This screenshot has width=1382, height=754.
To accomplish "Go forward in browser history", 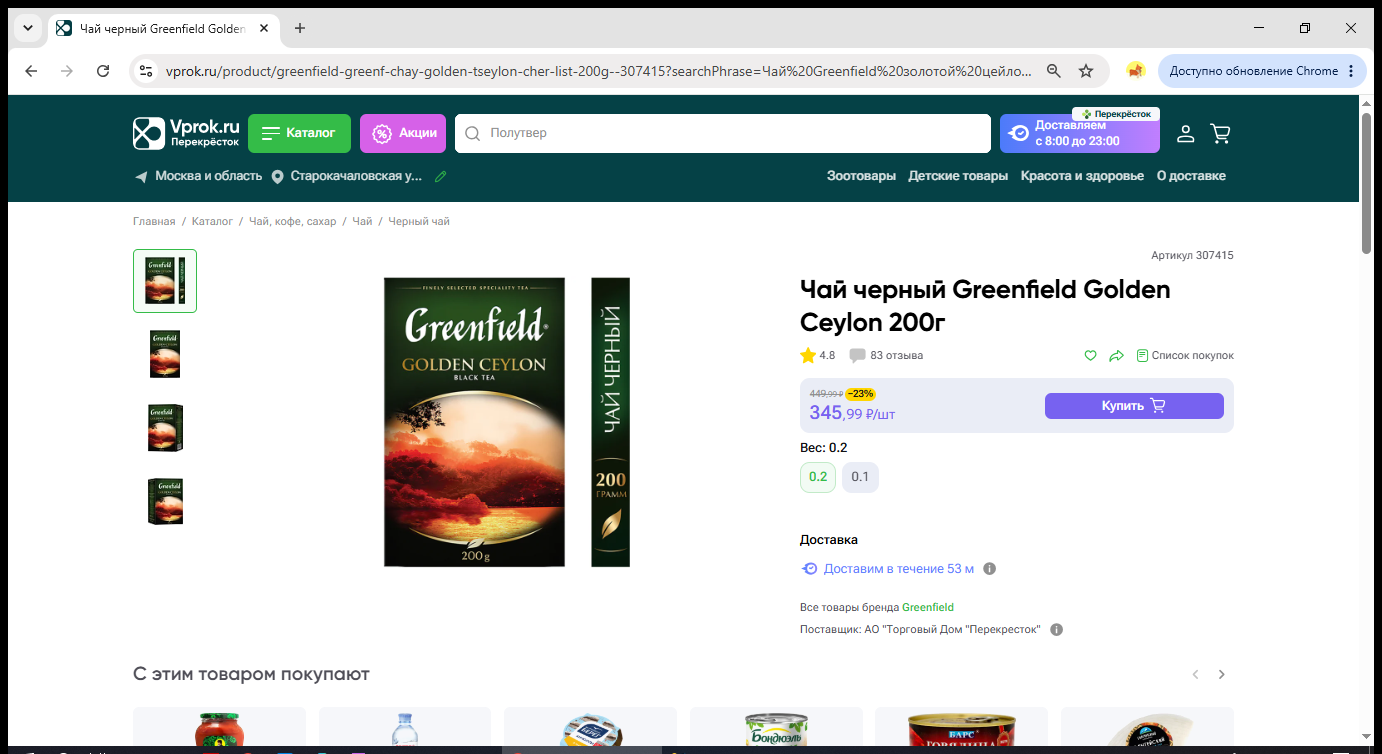I will 67,71.
